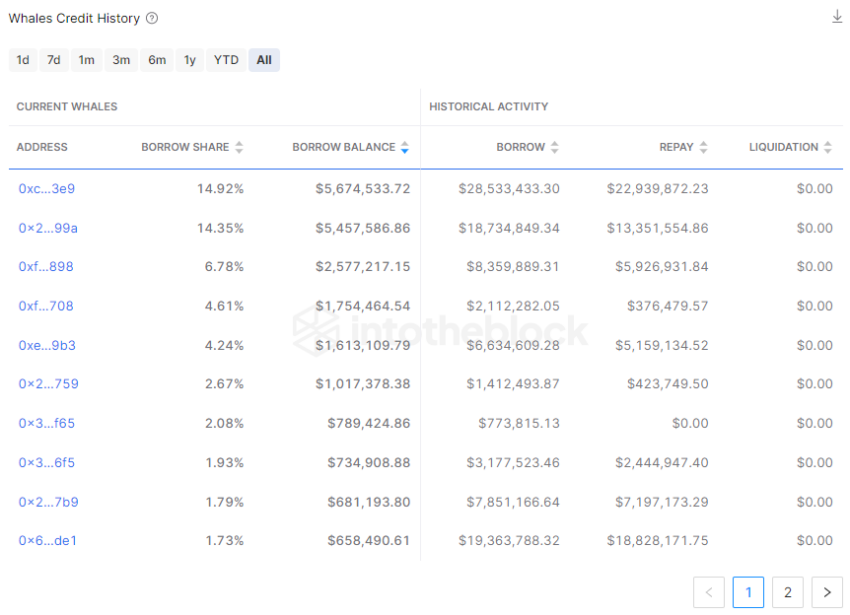Click borrow balance $5,674,533.72
The width and height of the screenshot is (850, 615).
point(363,189)
